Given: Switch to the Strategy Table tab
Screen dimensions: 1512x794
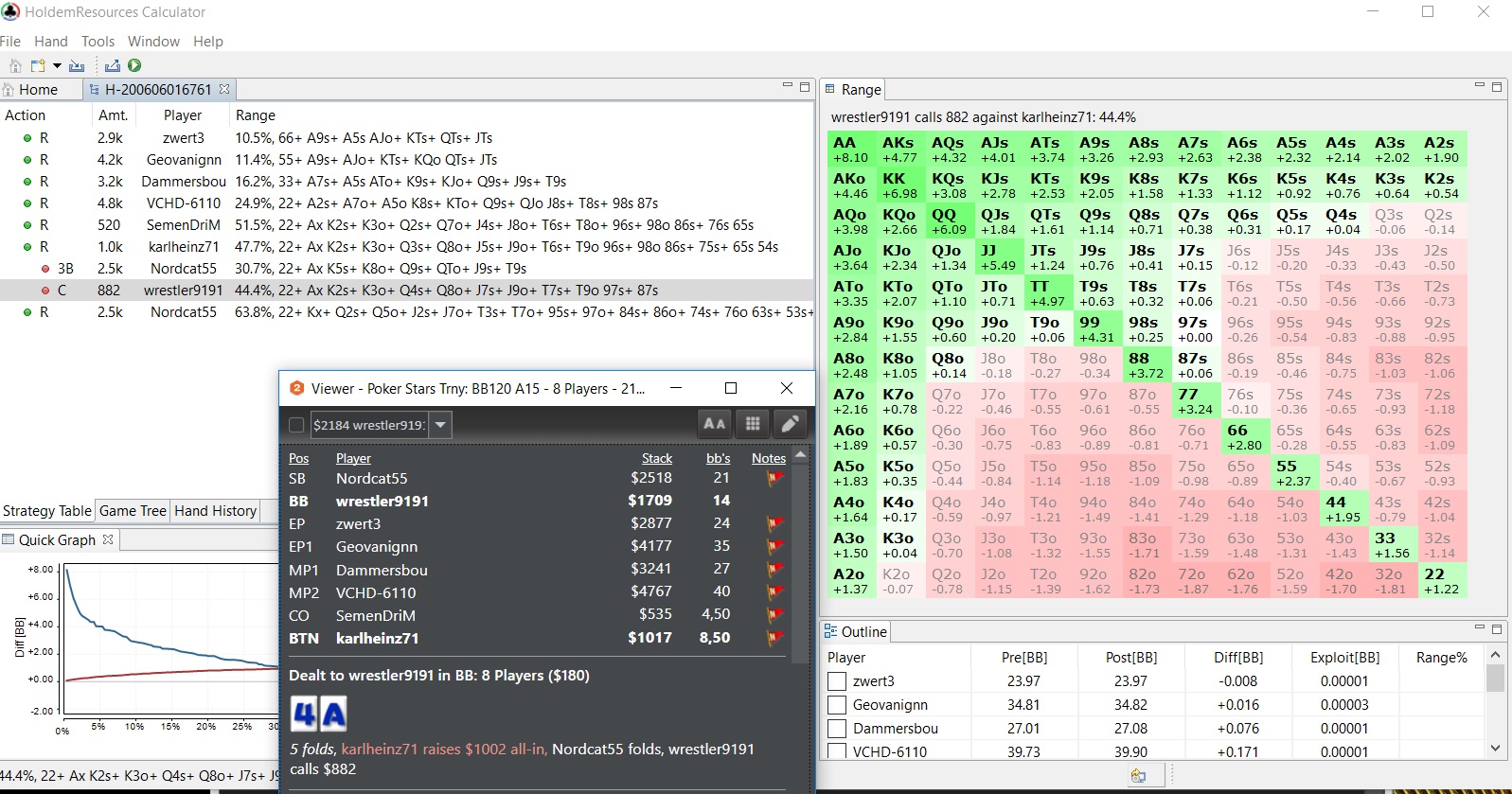Looking at the screenshot, I should coord(47,510).
